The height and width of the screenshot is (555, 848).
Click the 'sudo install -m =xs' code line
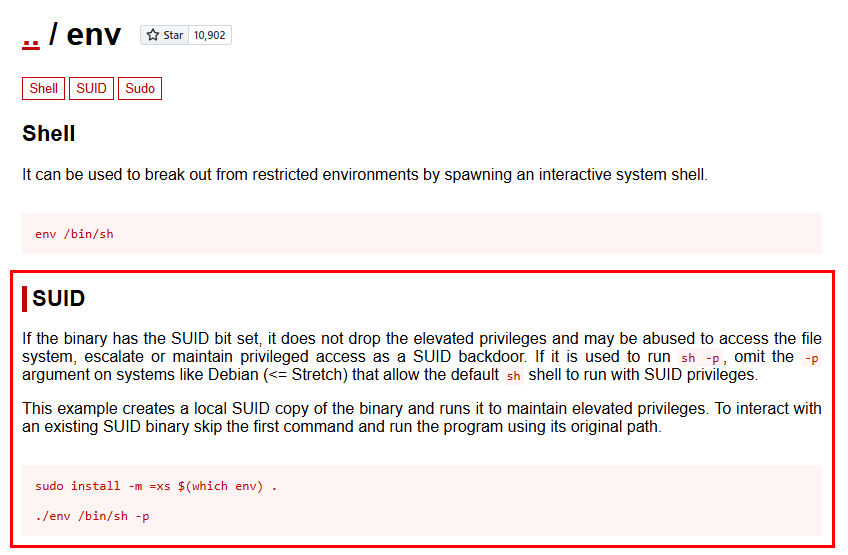(x=156, y=486)
